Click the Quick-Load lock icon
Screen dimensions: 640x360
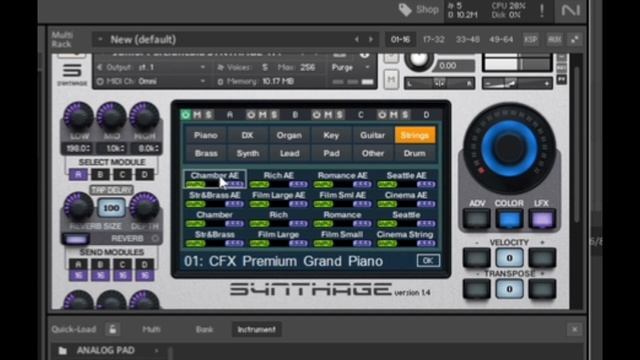click(x=113, y=329)
